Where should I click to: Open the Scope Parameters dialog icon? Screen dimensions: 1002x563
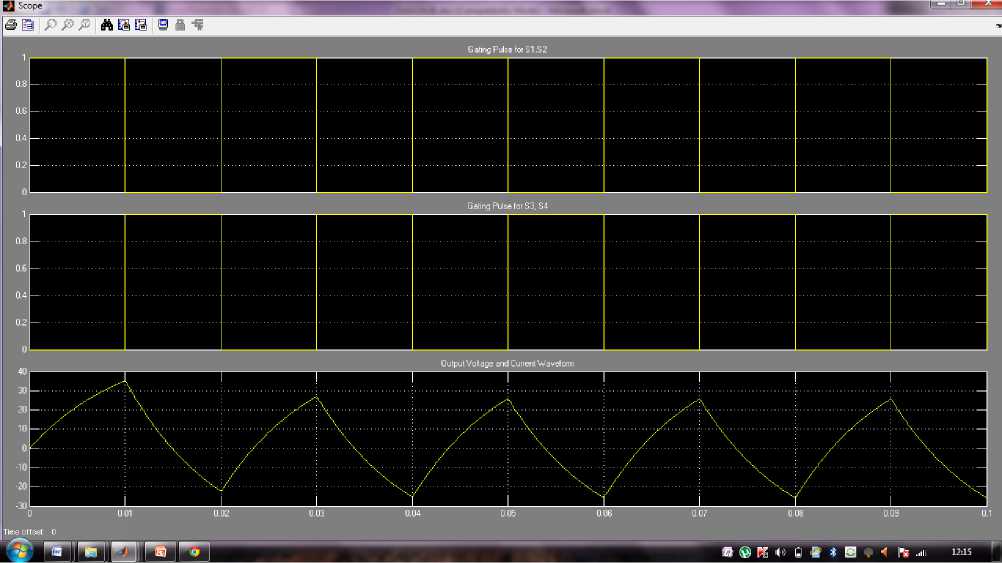(28, 24)
